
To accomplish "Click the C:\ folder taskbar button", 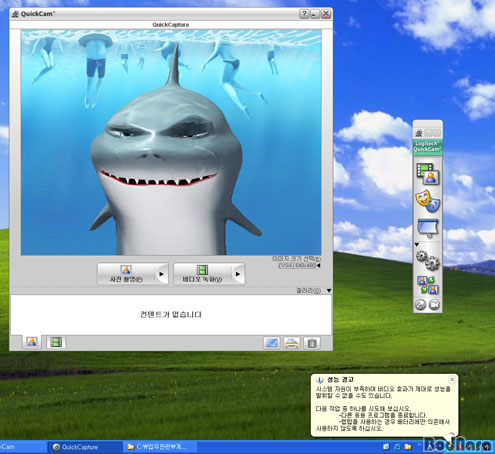I will coord(160,447).
